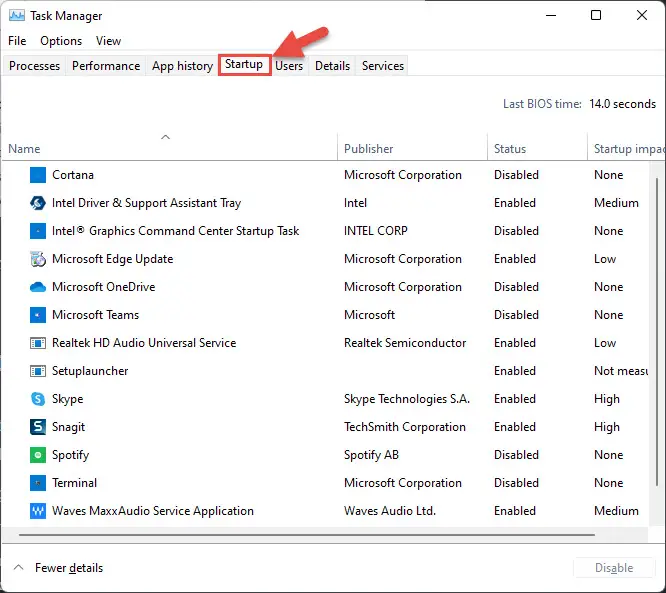The height and width of the screenshot is (593, 666).
Task: Switch to the Details tab
Action: (x=333, y=66)
